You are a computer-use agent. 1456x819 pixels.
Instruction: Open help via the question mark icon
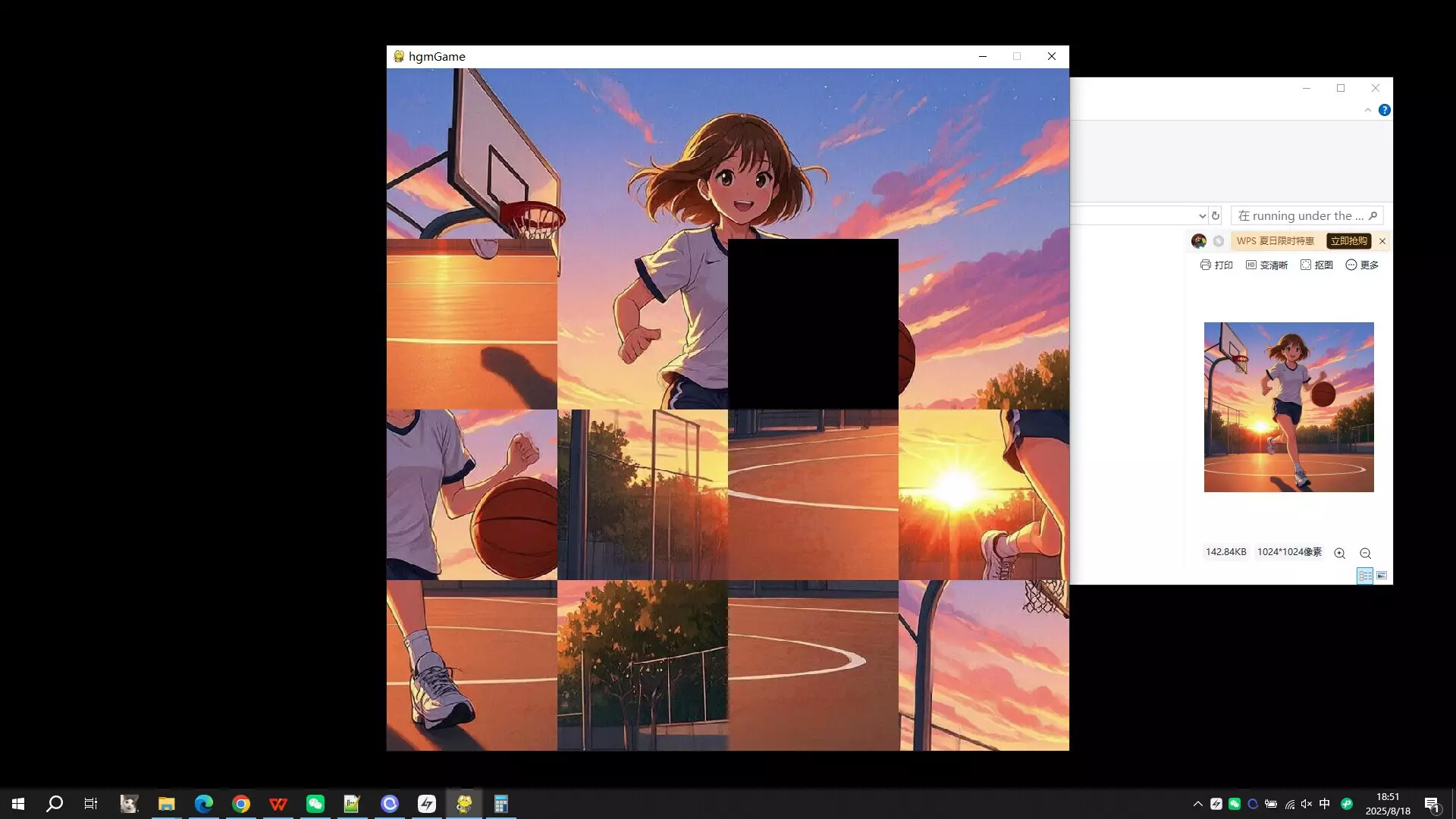pos(1385,110)
